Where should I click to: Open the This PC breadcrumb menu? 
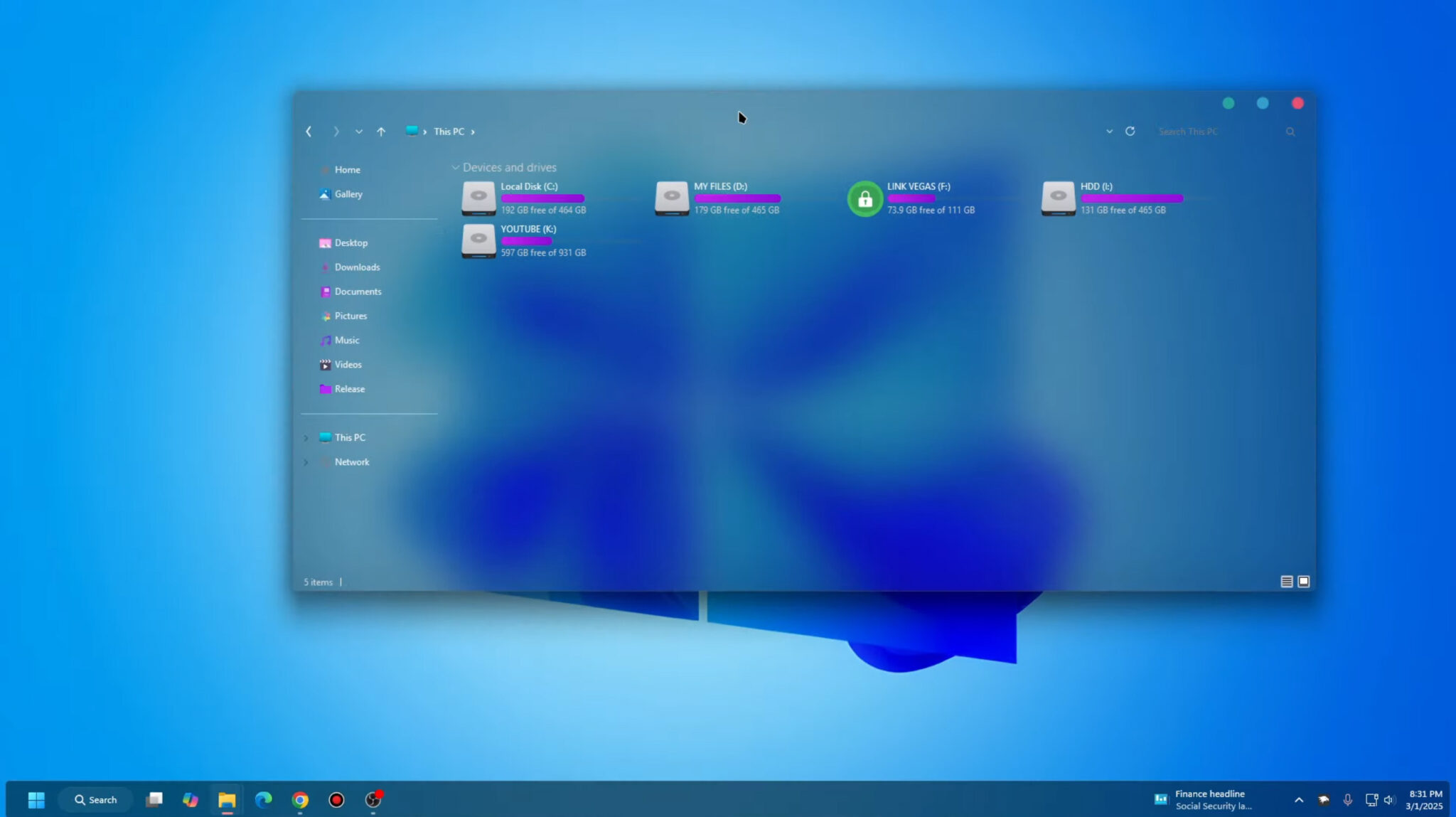click(449, 131)
